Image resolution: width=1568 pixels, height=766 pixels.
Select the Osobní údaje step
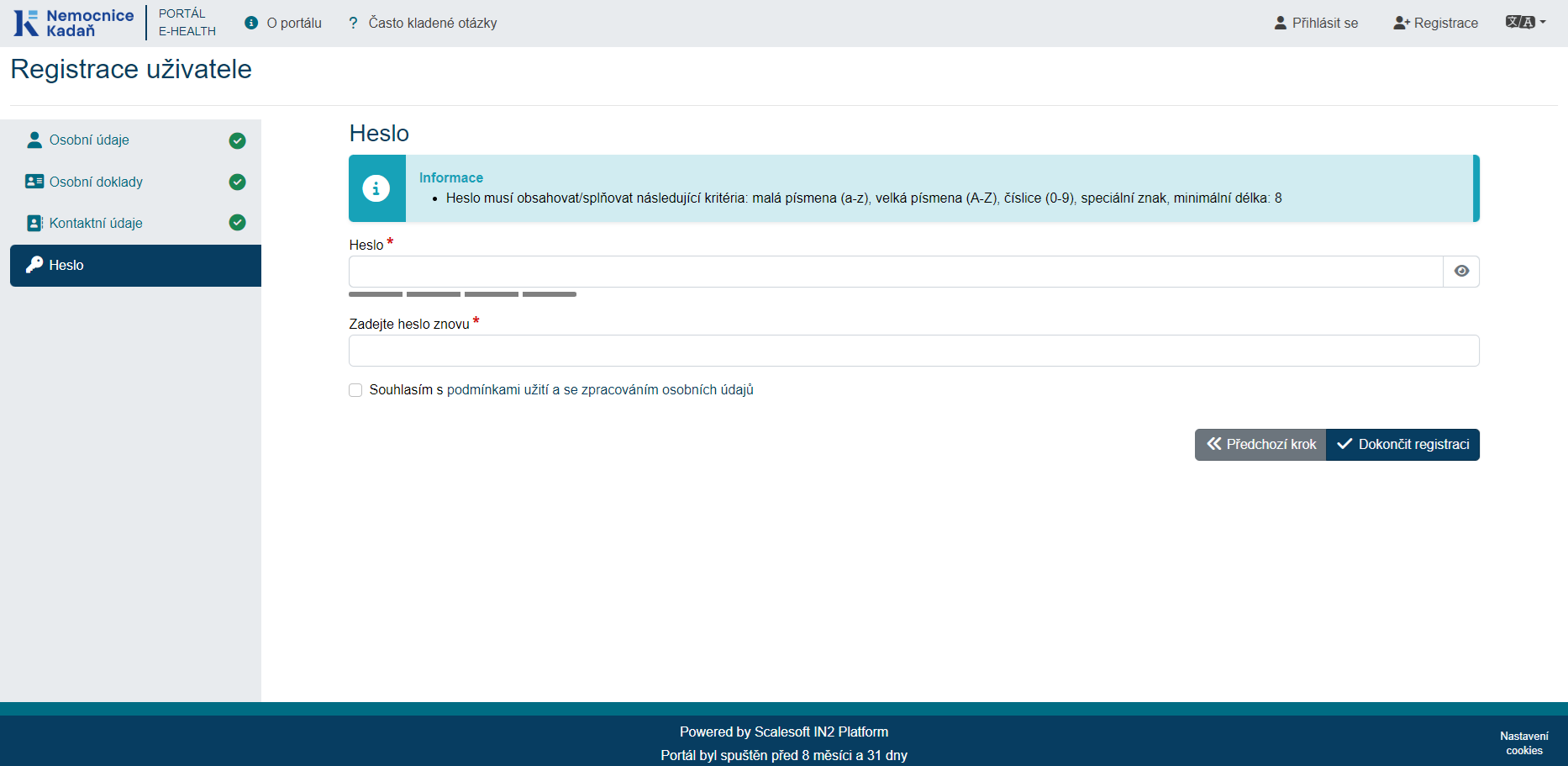[x=135, y=140]
